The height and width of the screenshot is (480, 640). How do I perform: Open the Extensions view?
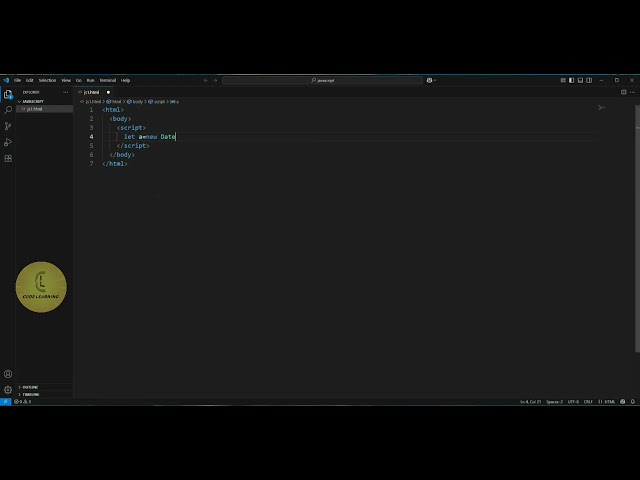pos(8,158)
